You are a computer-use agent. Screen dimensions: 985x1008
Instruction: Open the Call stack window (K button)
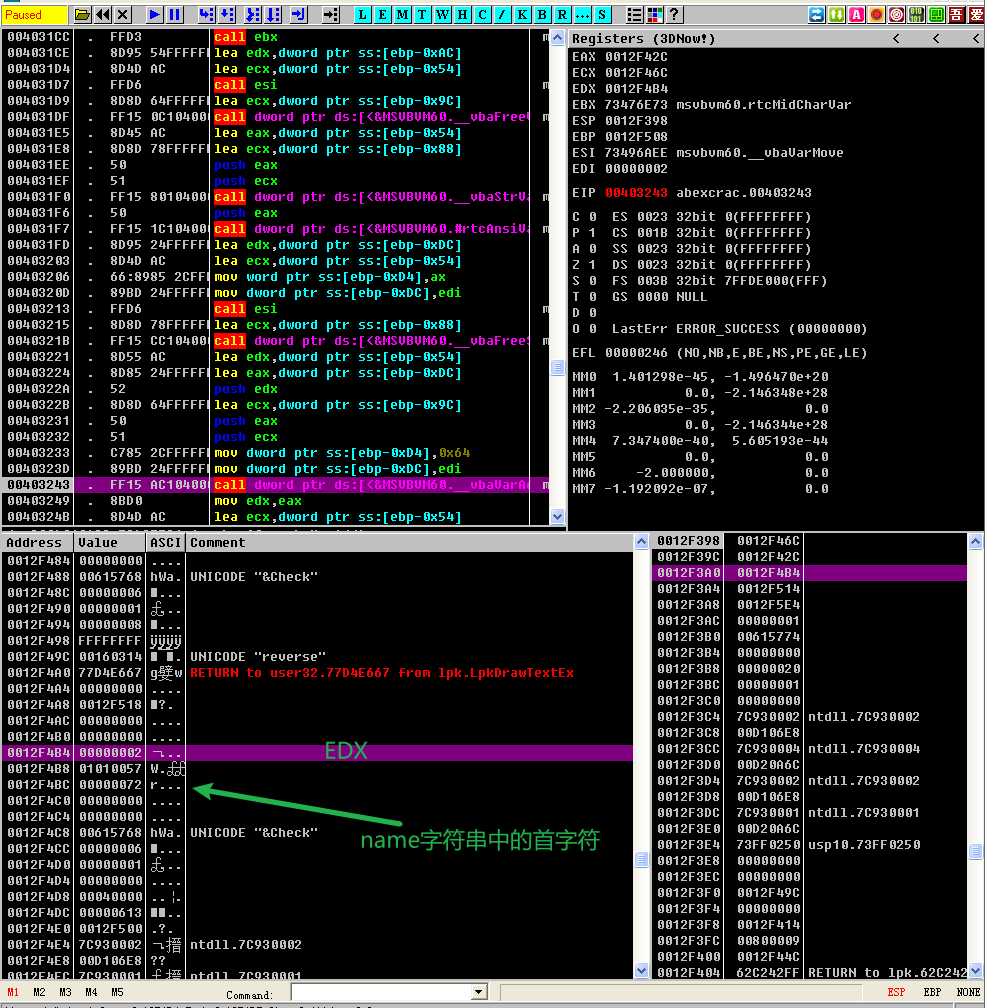pyautogui.click(x=522, y=14)
